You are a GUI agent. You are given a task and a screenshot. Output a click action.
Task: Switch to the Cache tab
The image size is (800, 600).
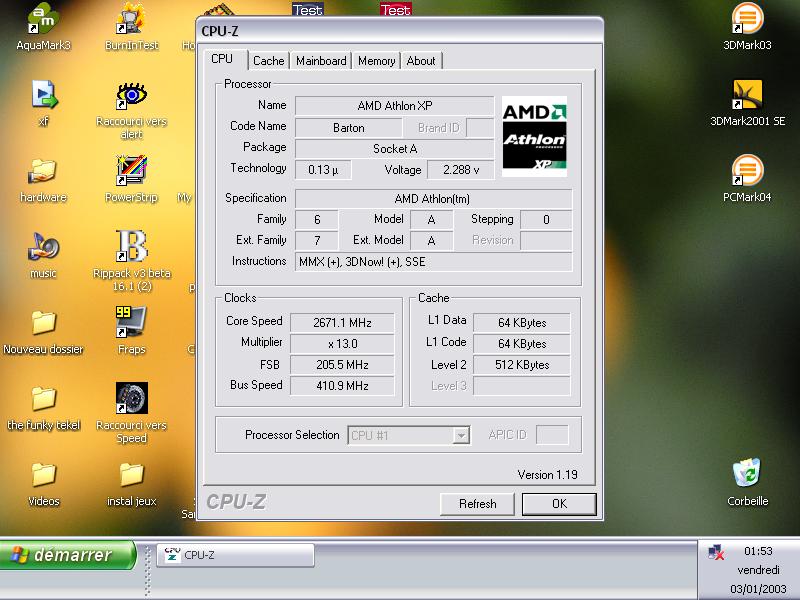[x=269, y=61]
